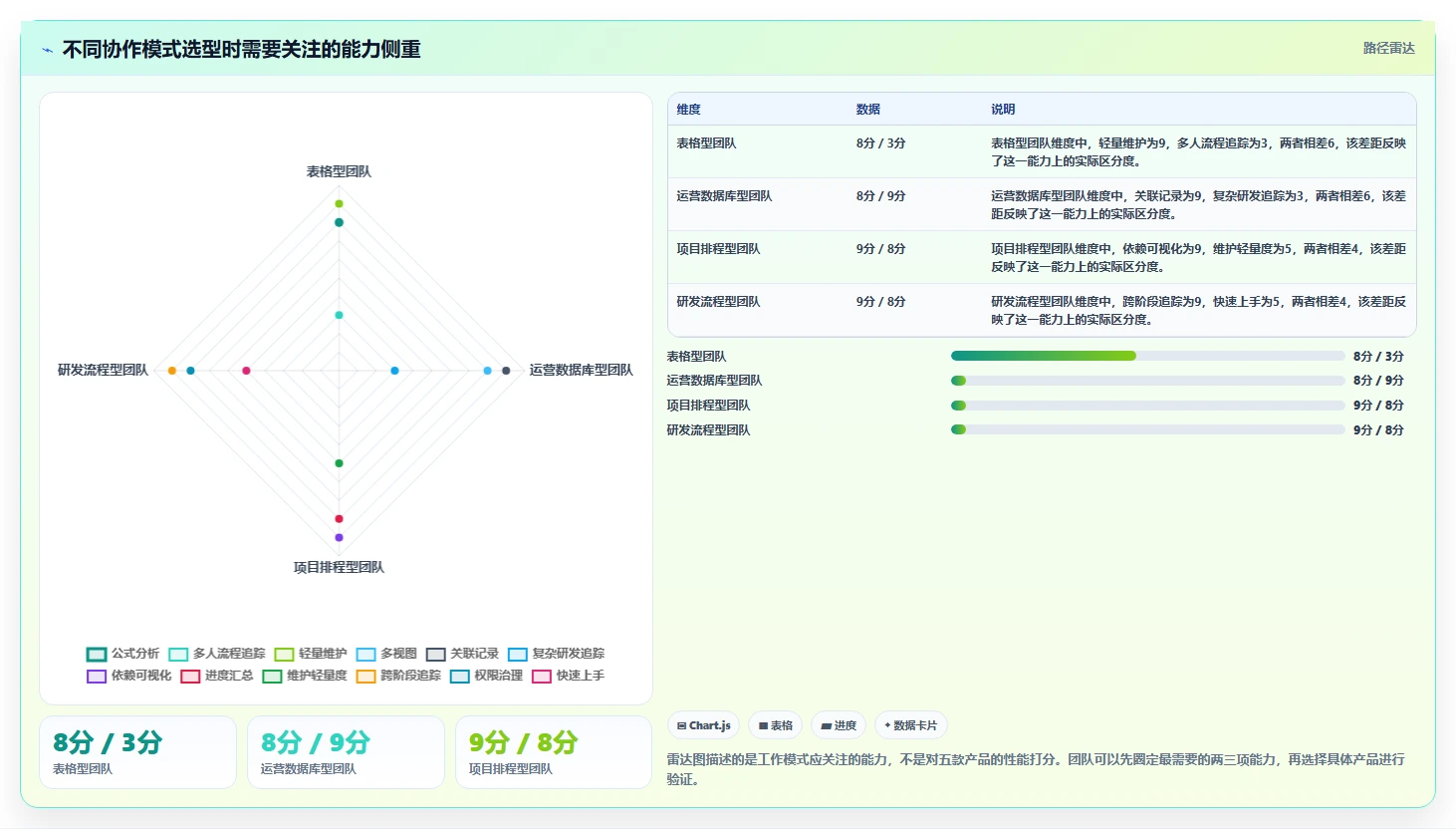
Task: Toggle 多视图 legend entry
Action: point(386,654)
